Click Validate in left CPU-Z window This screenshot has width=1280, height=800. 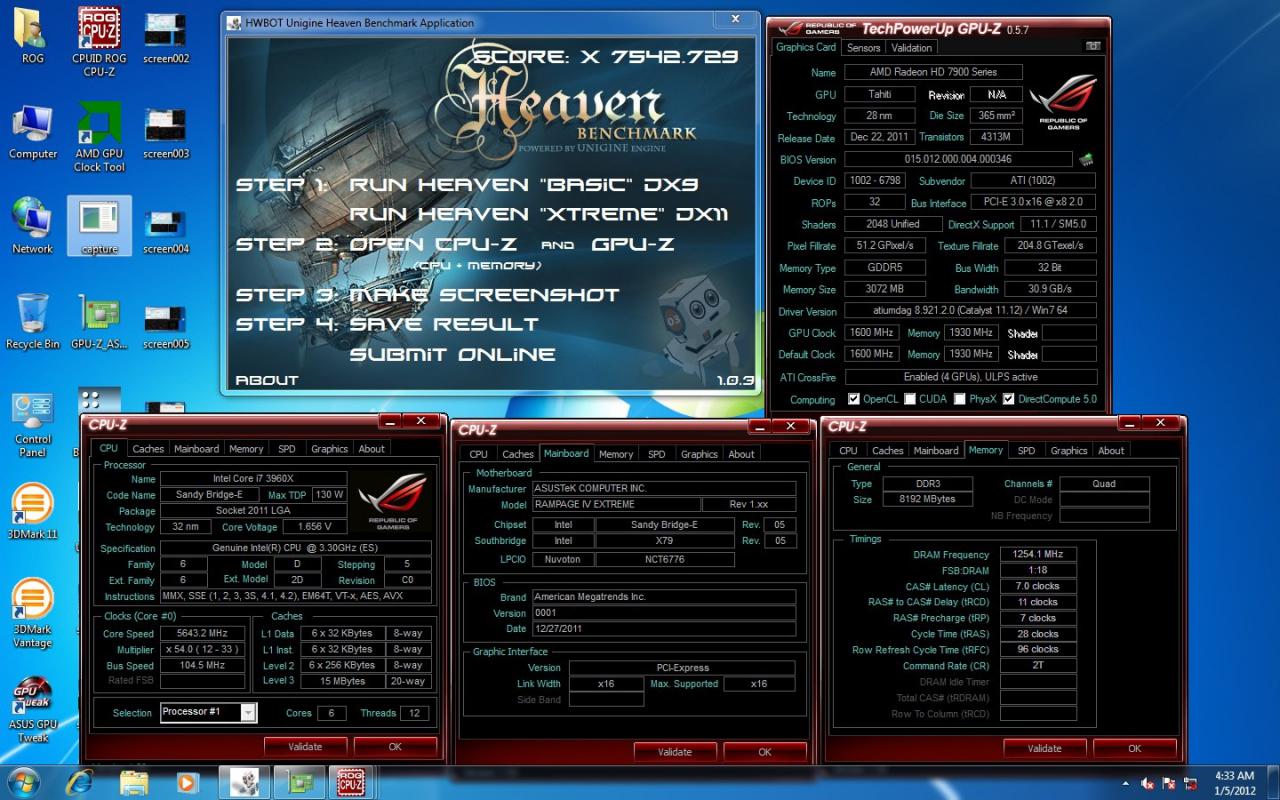305,746
